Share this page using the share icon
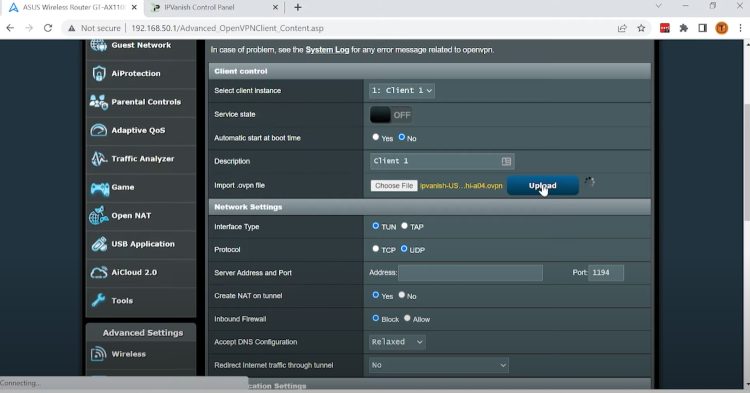The height and width of the screenshot is (393, 750). (x=622, y=28)
